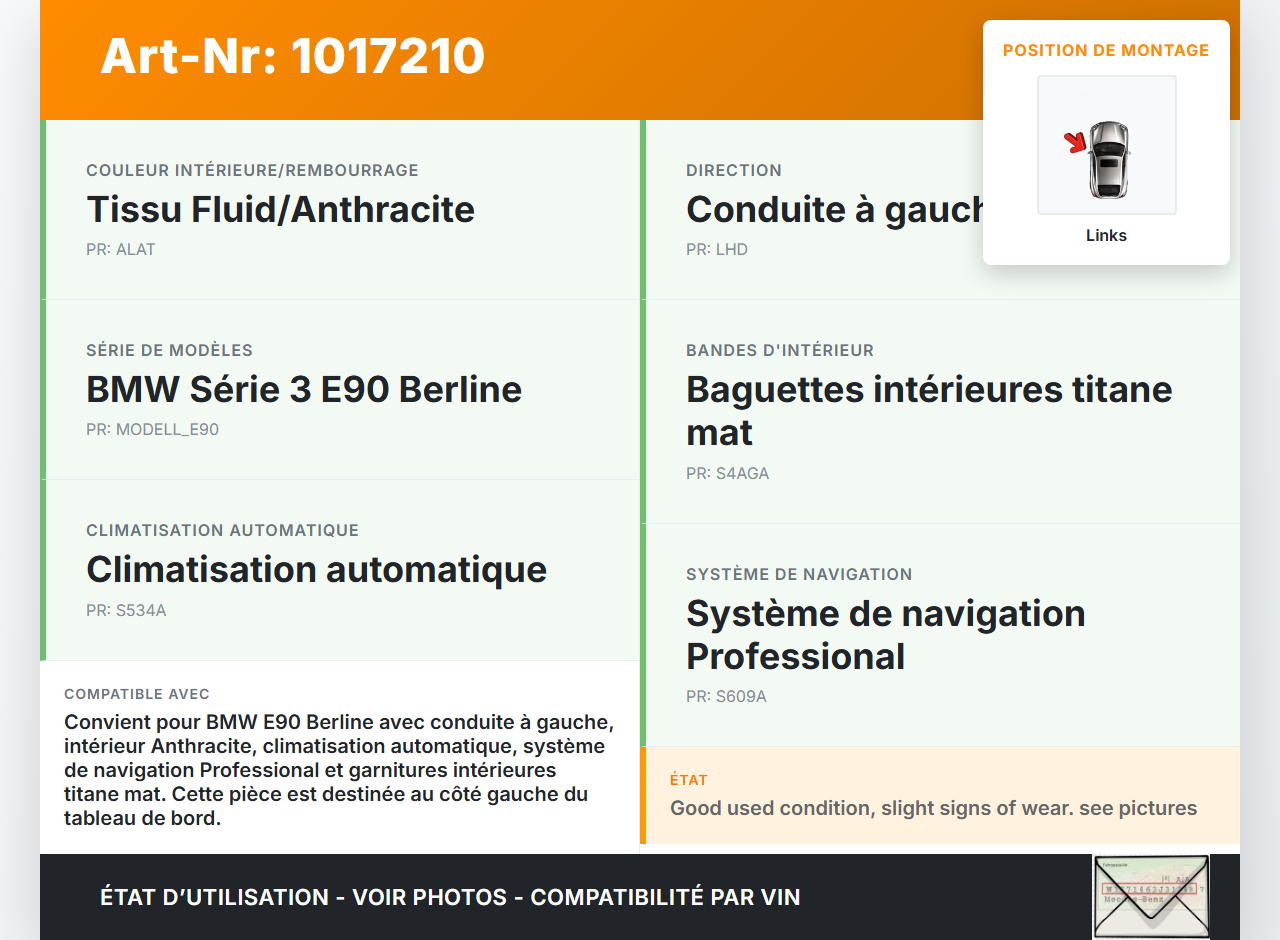Click the Links caption under the car
The height and width of the screenshot is (940, 1280).
point(1106,236)
